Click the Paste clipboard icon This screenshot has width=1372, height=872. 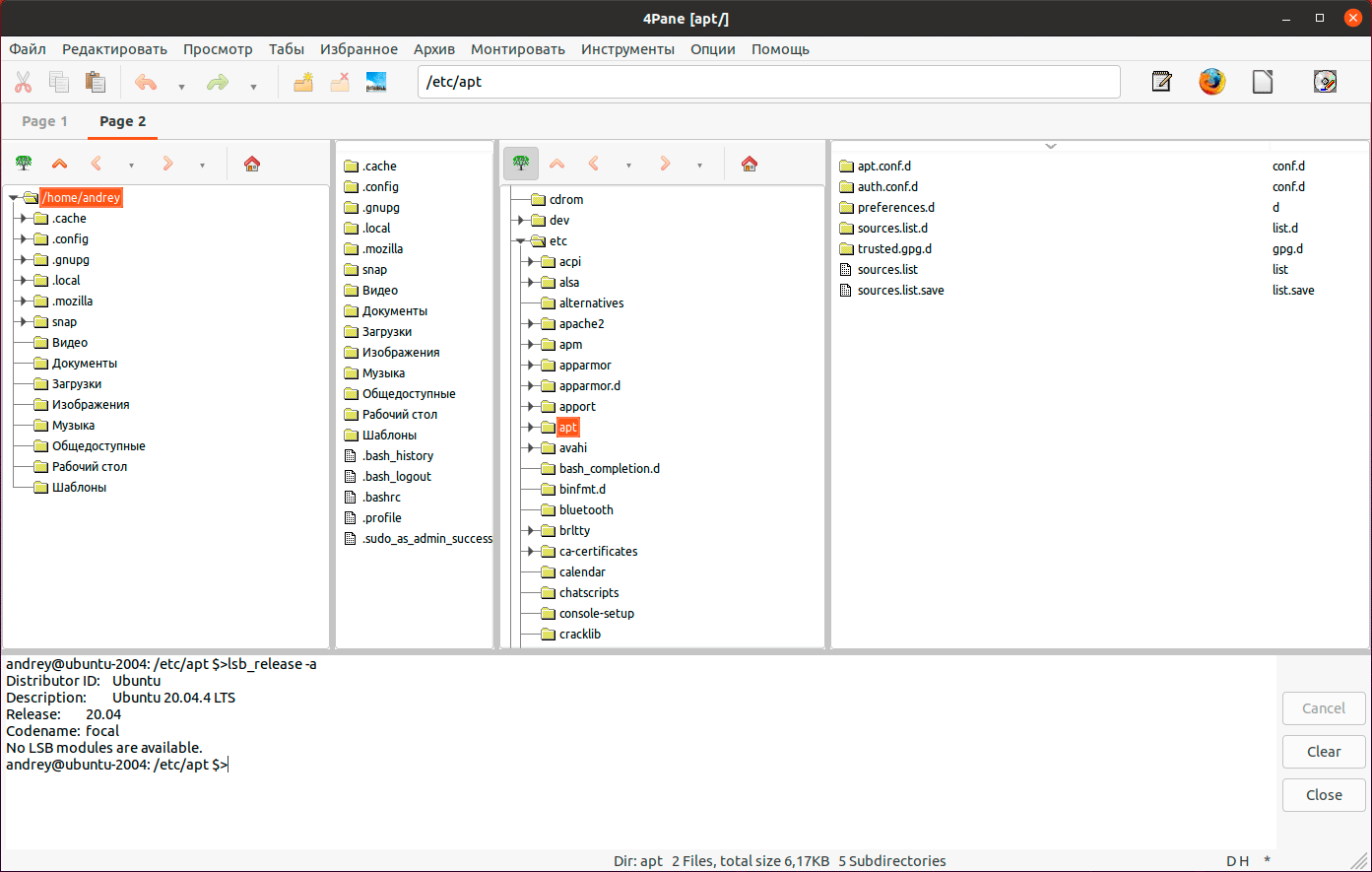96,83
